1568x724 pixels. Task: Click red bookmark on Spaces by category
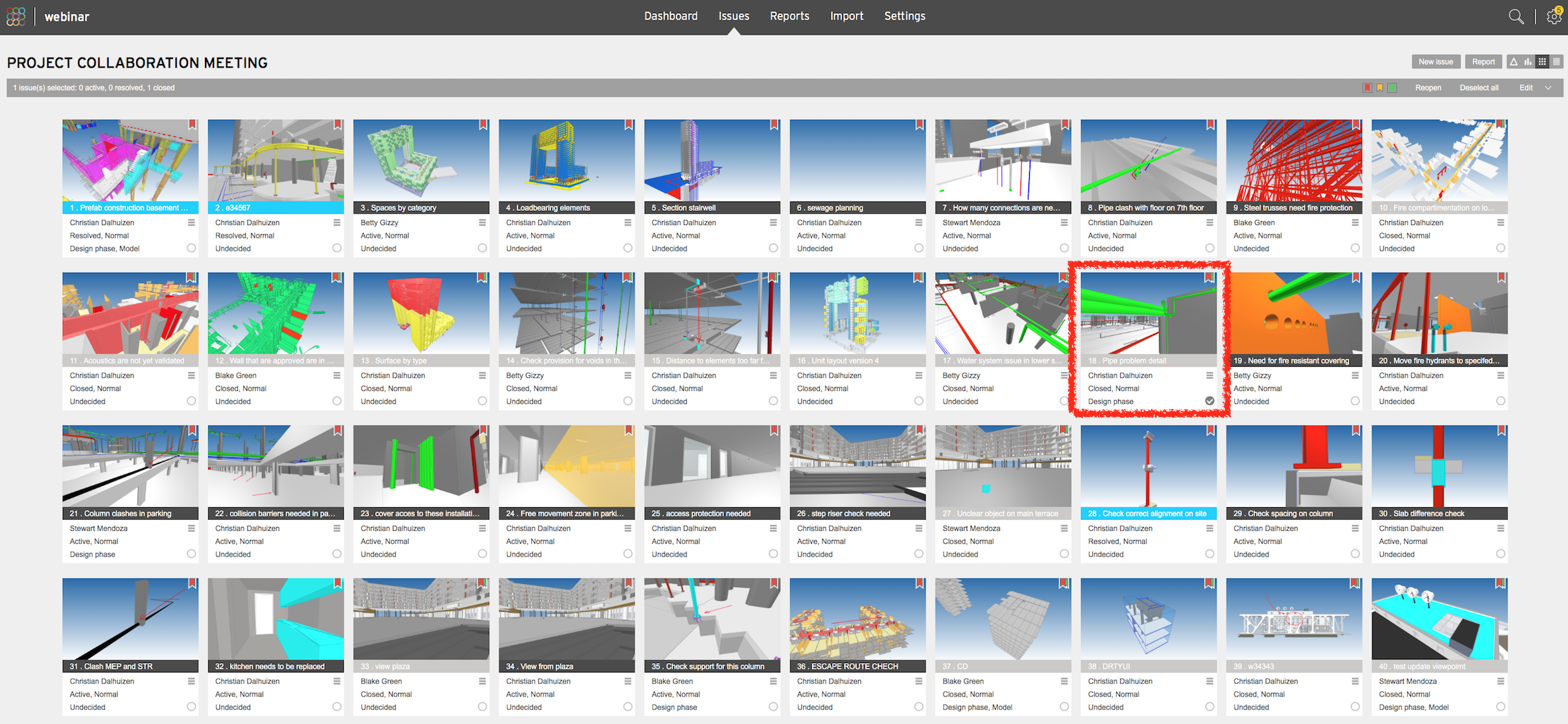[x=483, y=125]
